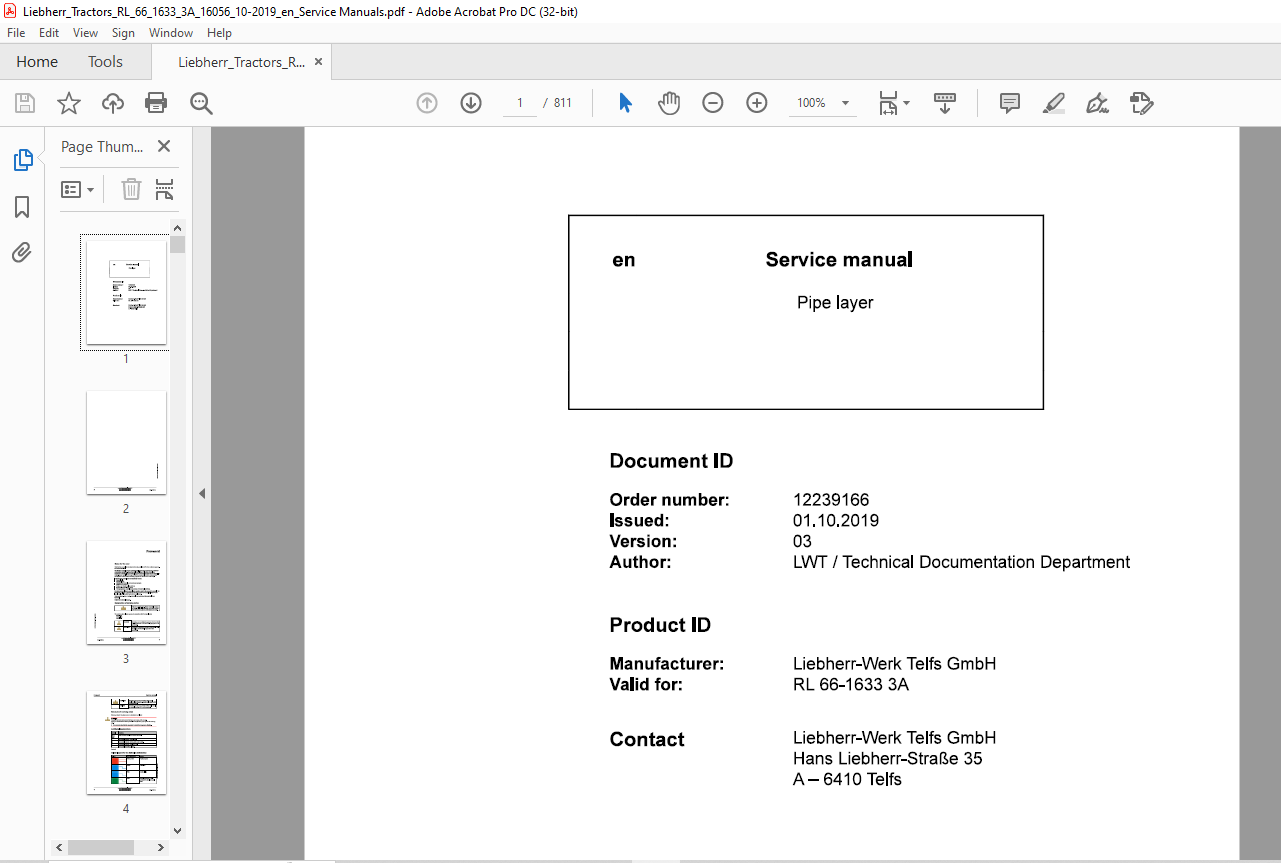Add document to favorites with star icon
This screenshot has width=1281, height=863.
tap(68, 103)
